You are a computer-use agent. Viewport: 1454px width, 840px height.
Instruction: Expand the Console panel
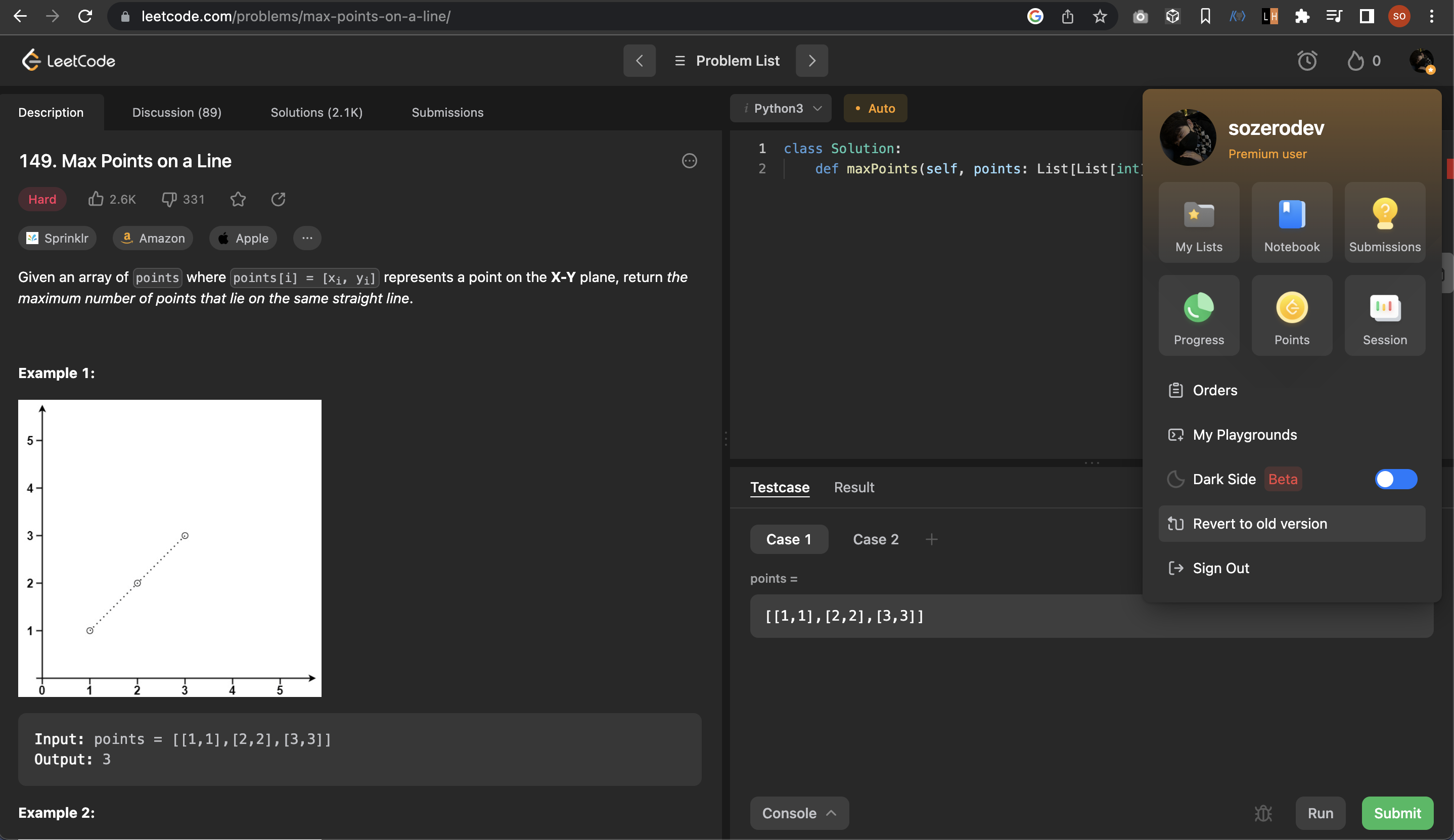pos(799,813)
